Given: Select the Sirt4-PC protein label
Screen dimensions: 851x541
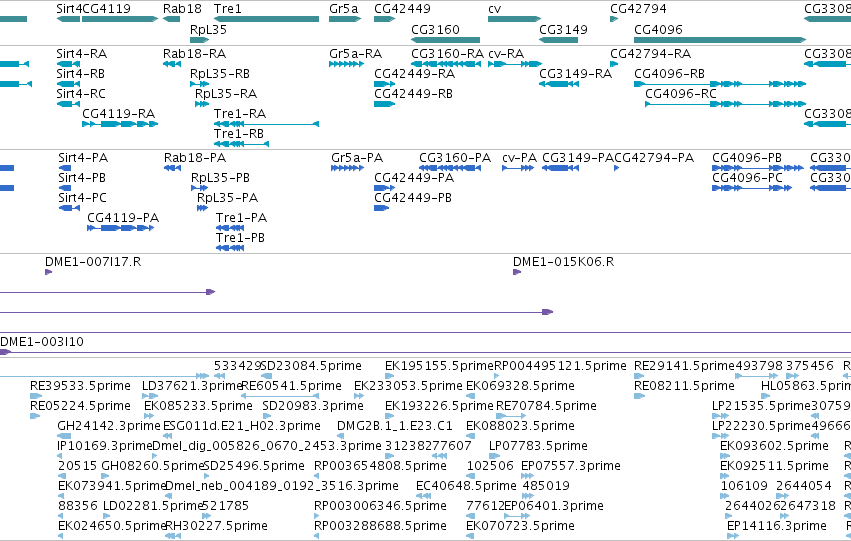Looking at the screenshot, I should tap(82, 198).
